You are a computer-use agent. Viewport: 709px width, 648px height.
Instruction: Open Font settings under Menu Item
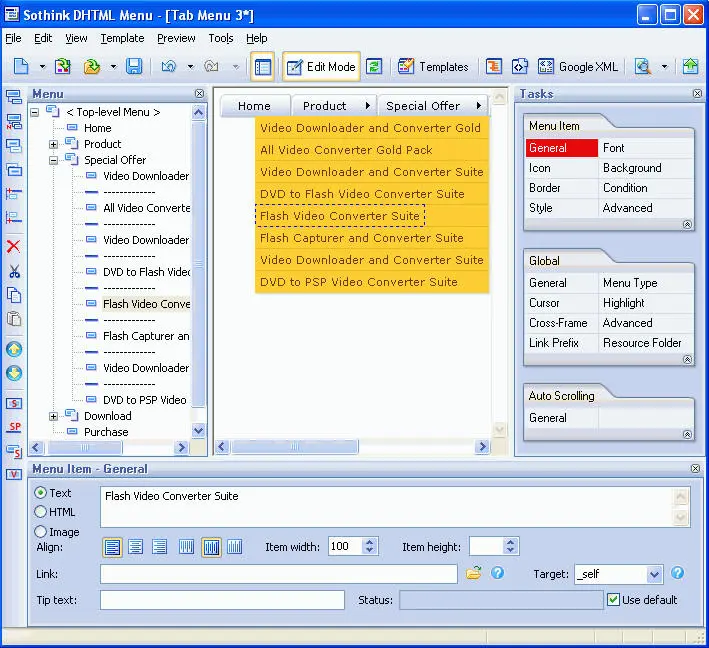613,148
